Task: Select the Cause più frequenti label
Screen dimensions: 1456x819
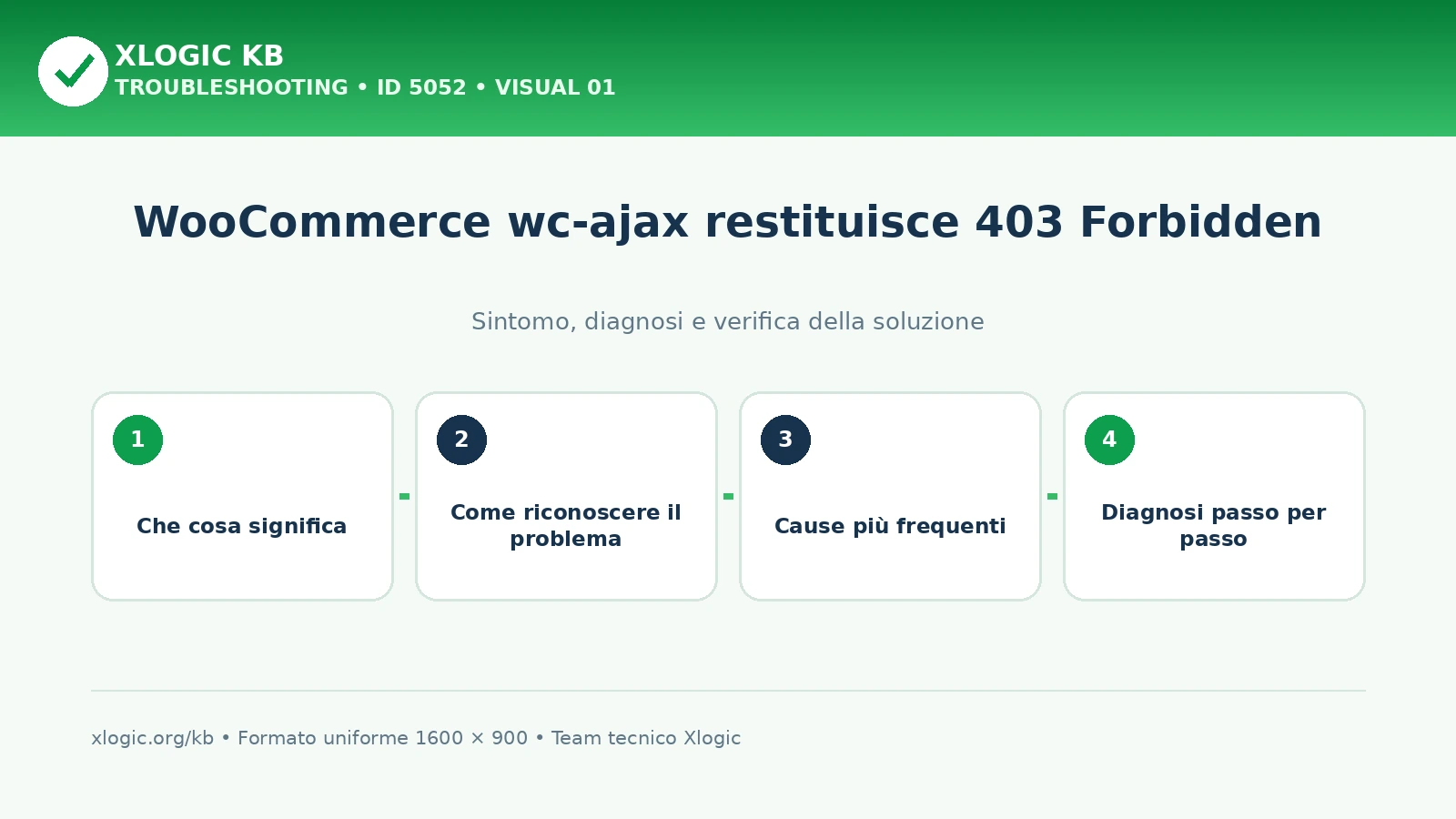Action: click(890, 526)
